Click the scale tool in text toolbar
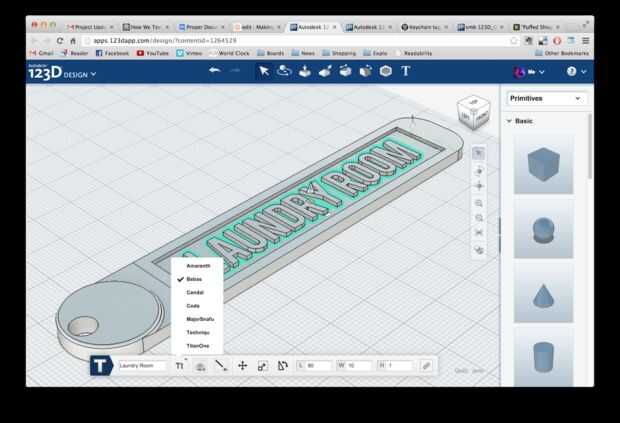 click(262, 366)
